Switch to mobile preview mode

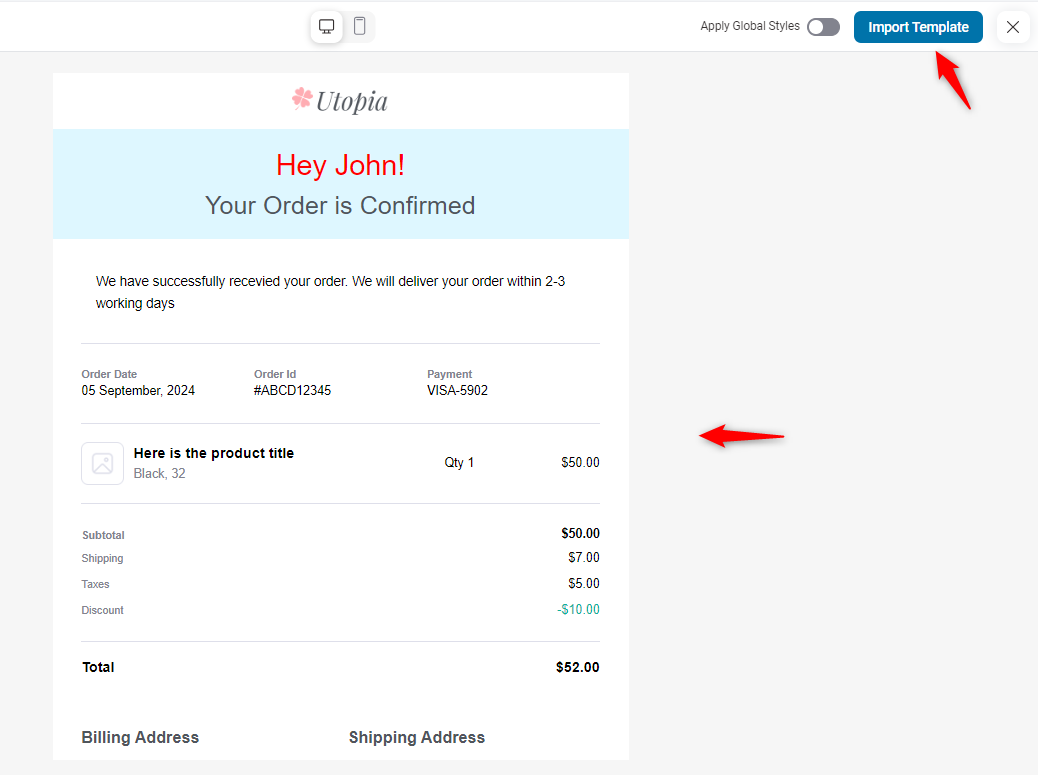[360, 27]
